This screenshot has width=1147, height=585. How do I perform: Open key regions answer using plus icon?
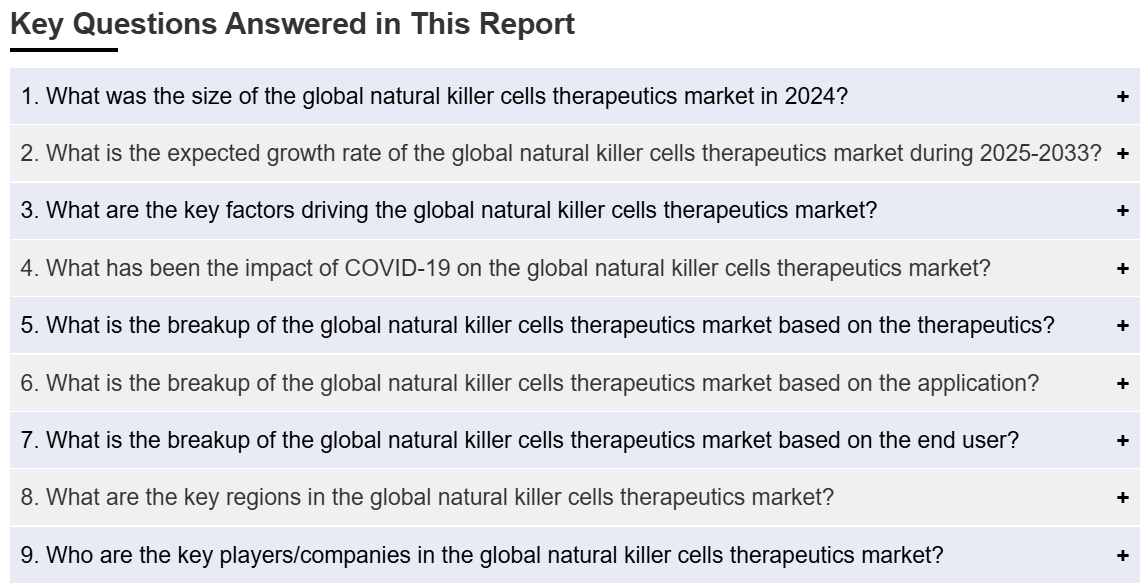point(1123,497)
